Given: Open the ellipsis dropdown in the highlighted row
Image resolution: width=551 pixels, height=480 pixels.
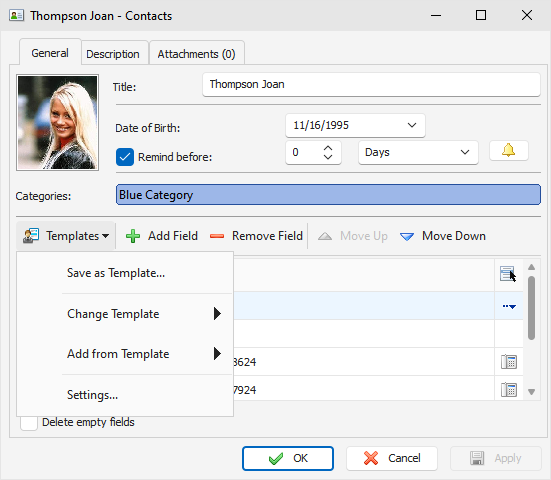Looking at the screenshot, I should pyautogui.click(x=509, y=306).
